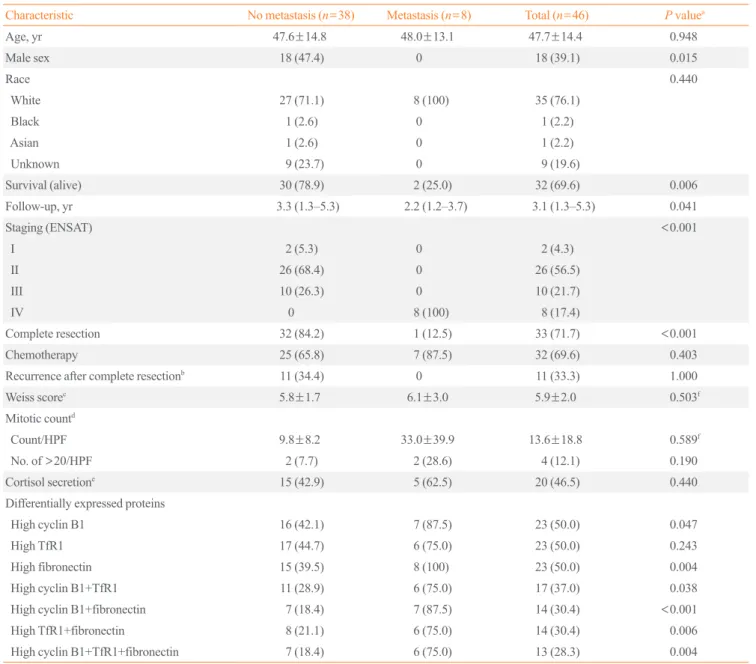Click the 'No metastasis (n=38)' column header
This screenshot has width=756, height=664.
pyautogui.click(x=301, y=15)
